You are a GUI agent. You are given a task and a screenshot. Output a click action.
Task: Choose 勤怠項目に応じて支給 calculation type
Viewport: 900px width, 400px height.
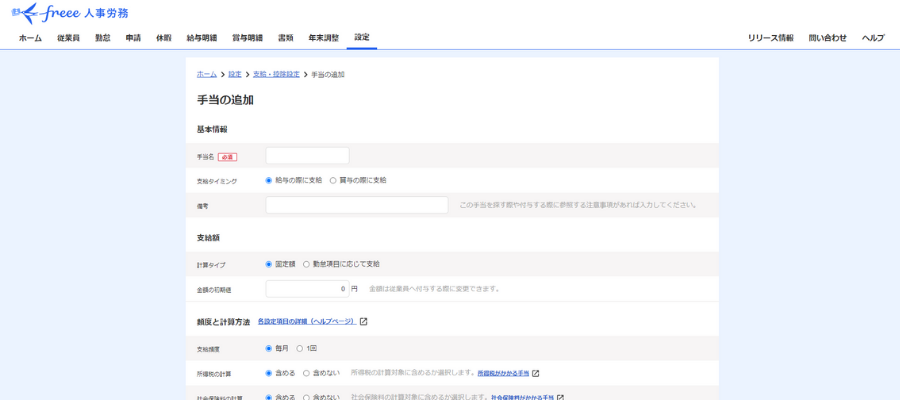point(306,264)
